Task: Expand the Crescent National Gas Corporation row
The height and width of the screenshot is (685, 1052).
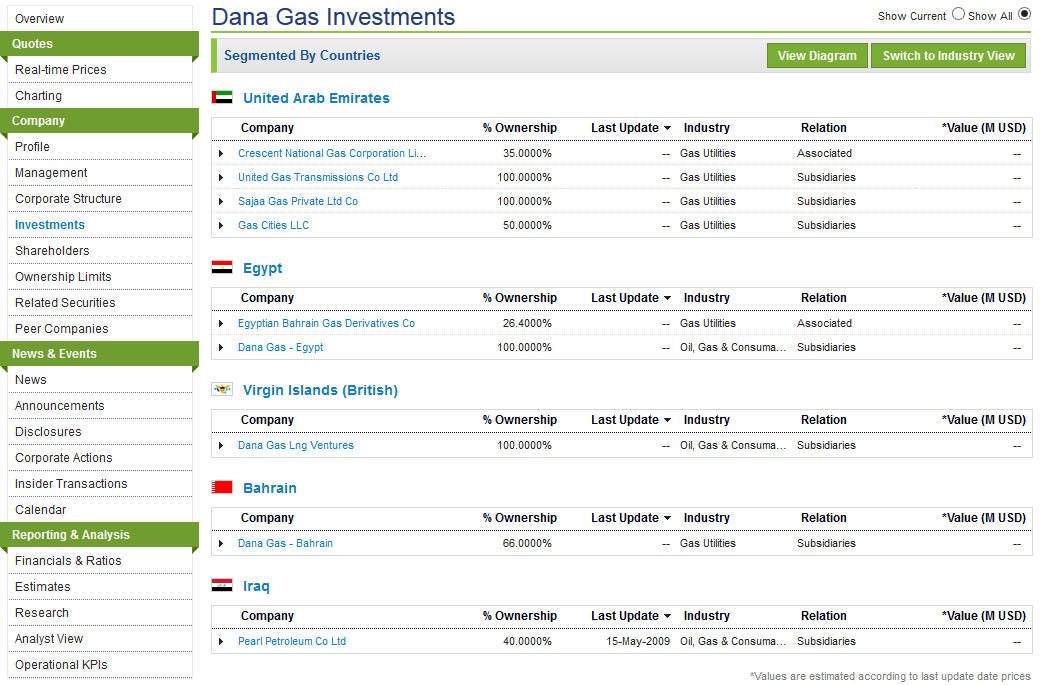Action: [x=221, y=154]
